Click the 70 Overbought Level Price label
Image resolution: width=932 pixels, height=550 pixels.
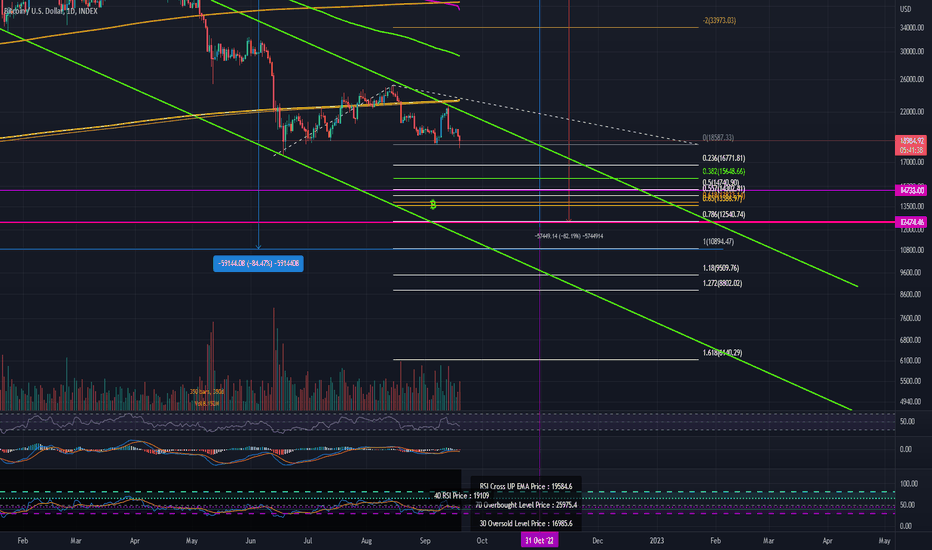tap(525, 505)
